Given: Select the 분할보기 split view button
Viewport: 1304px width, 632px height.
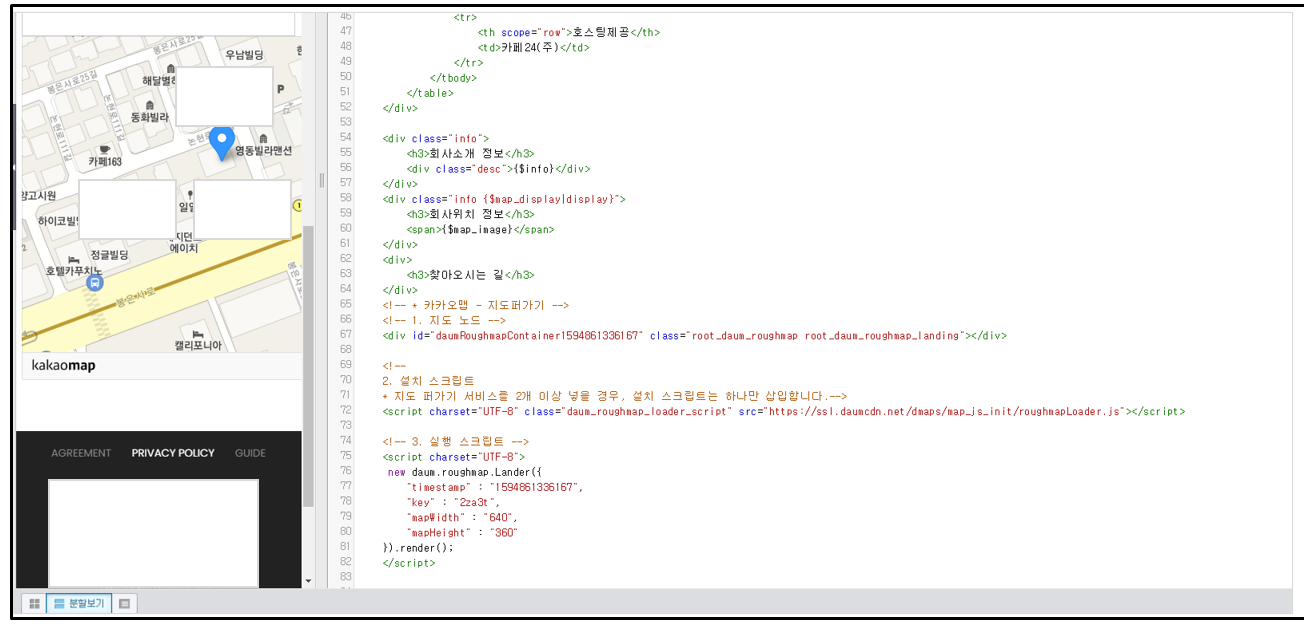Looking at the screenshot, I should coord(79,604).
